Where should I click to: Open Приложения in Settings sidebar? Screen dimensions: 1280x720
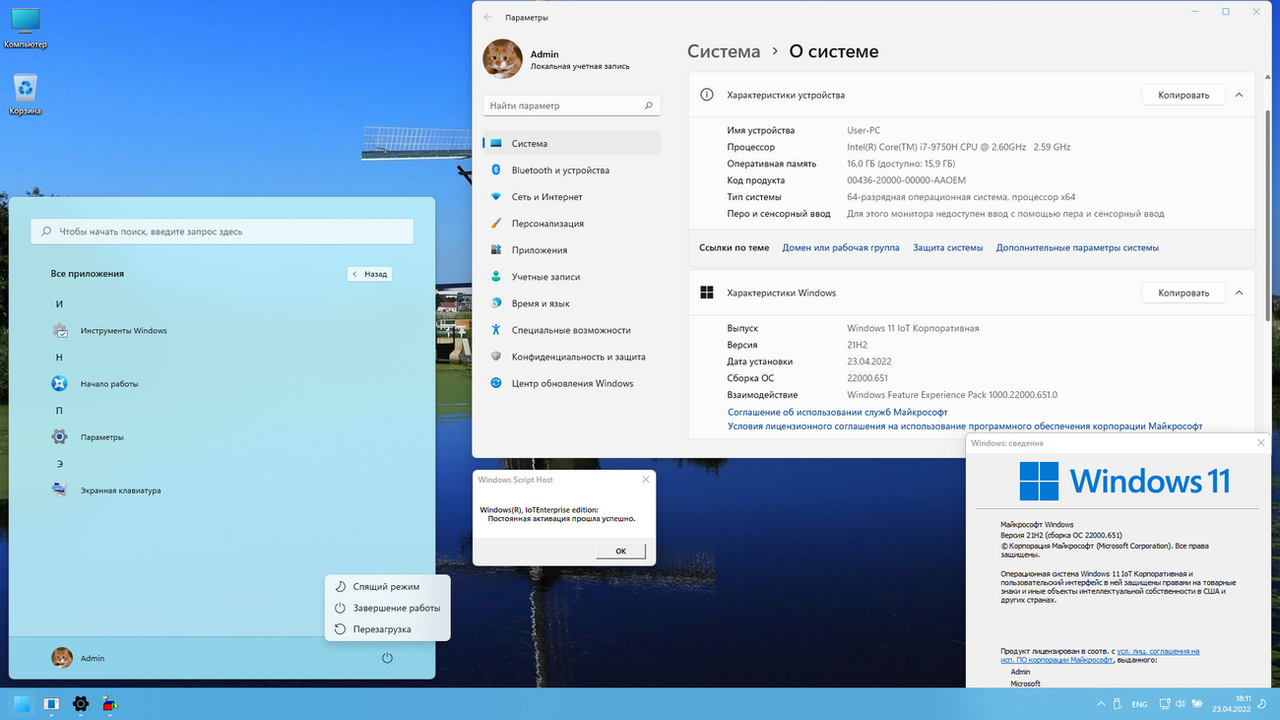572,250
